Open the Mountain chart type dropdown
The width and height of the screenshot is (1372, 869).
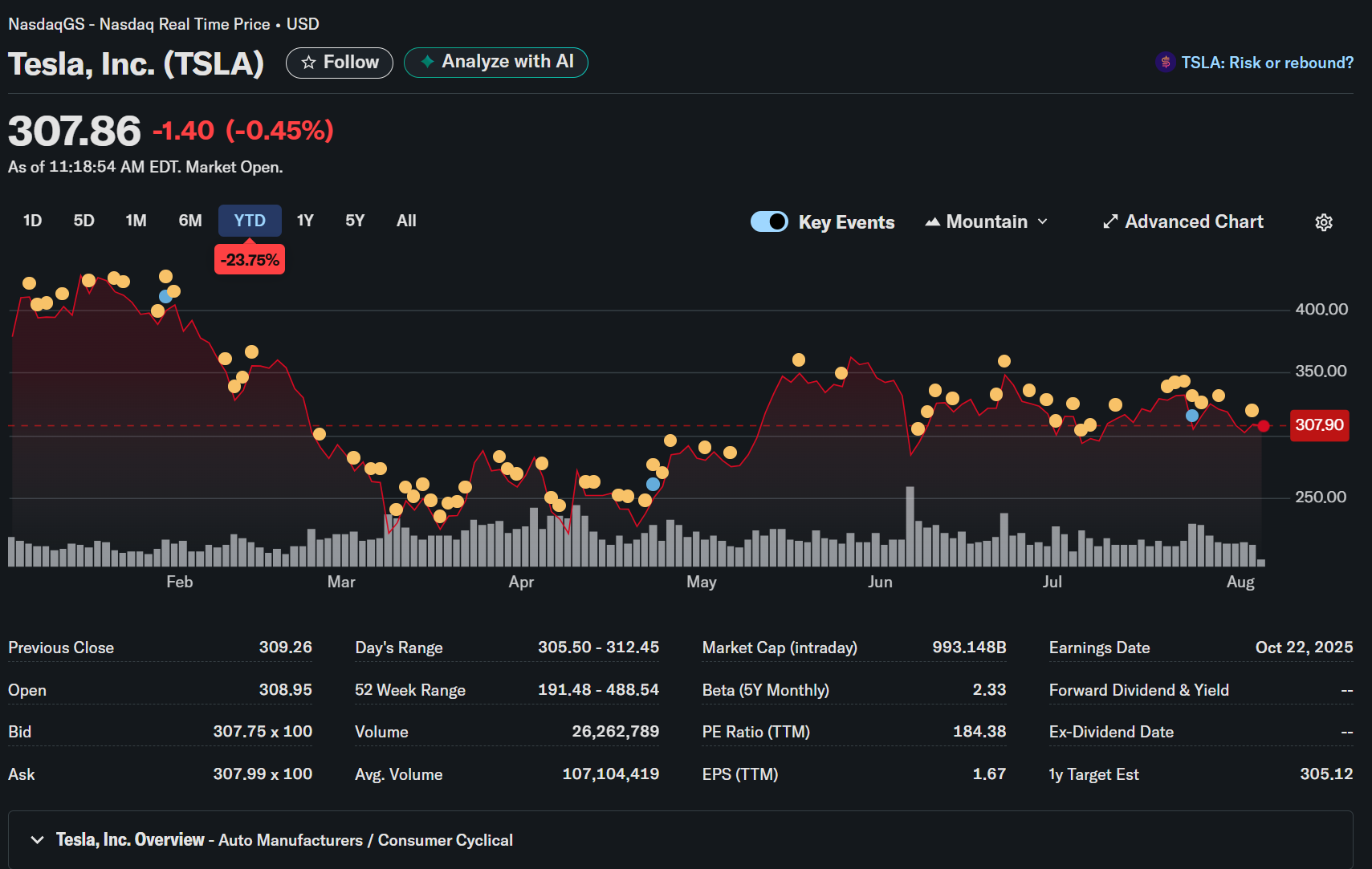click(x=987, y=221)
